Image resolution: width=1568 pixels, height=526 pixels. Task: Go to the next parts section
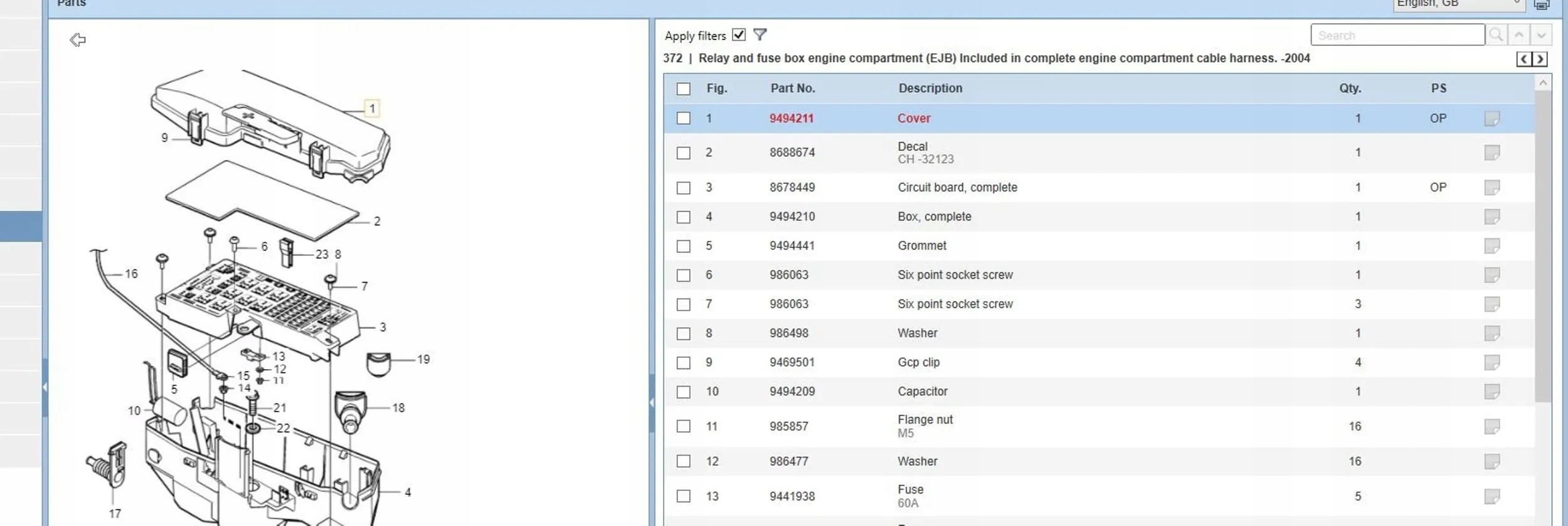[1540, 60]
